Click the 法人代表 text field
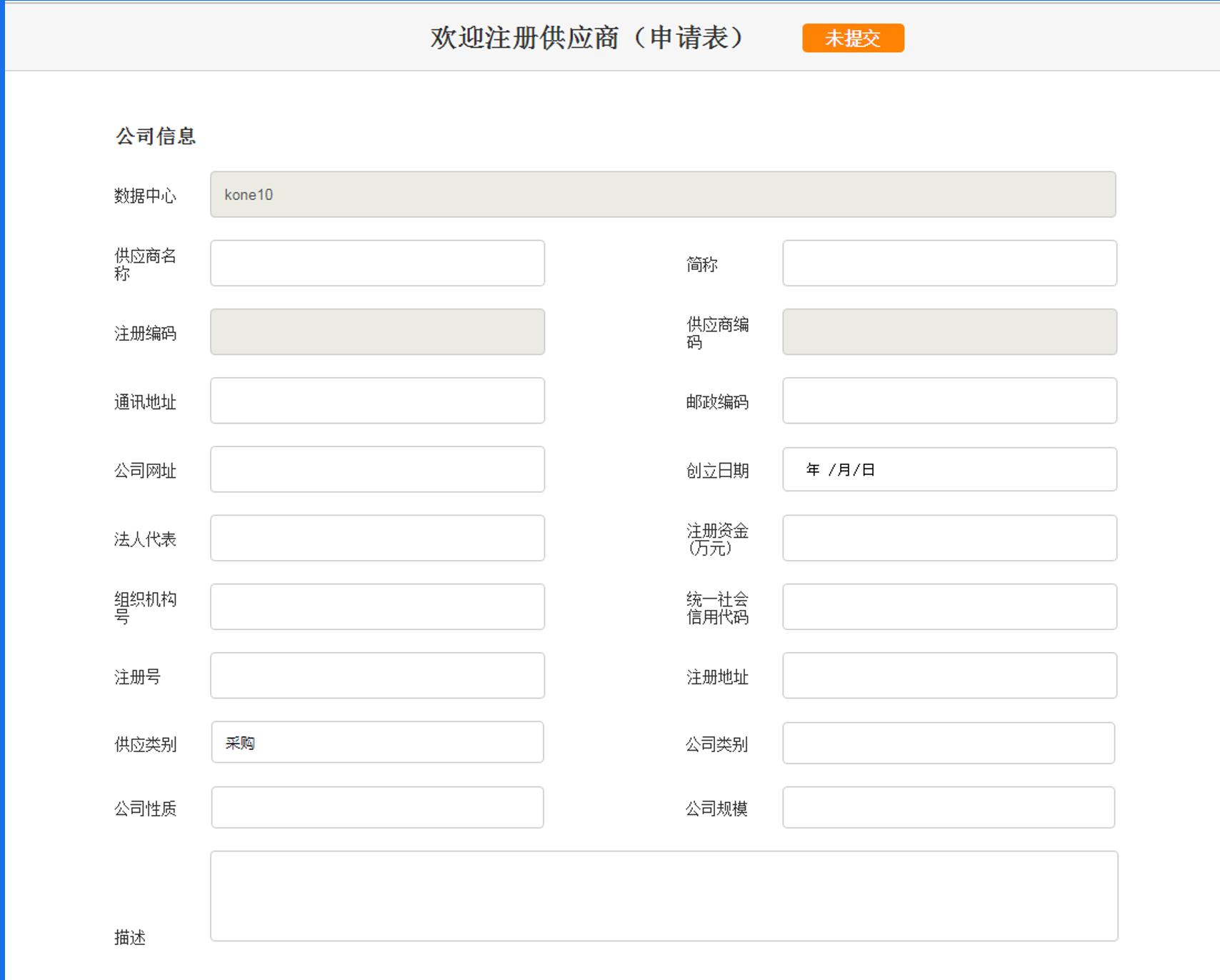This screenshot has height=980, width=1220. coord(377,538)
